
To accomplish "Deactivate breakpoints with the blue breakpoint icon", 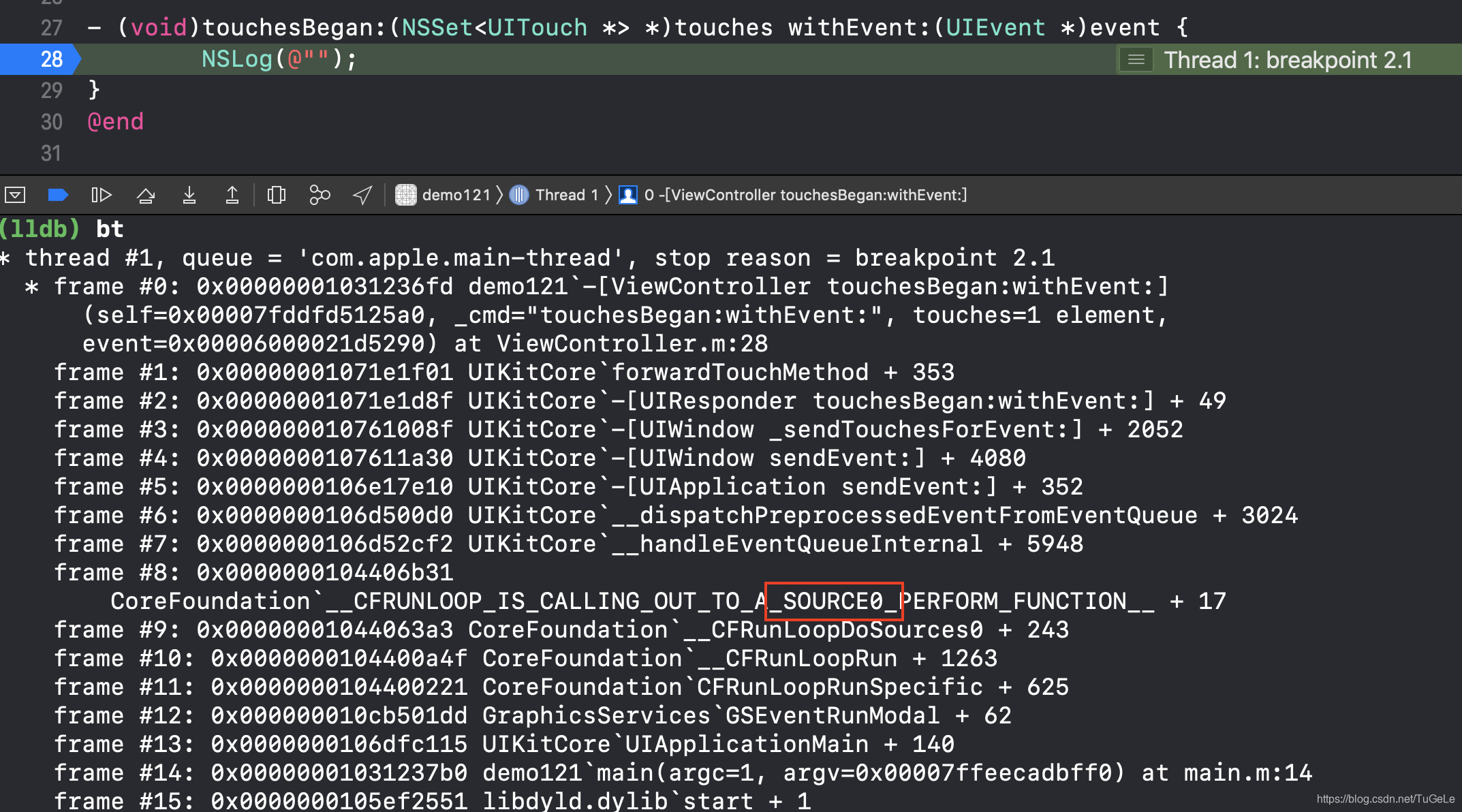I will [58, 196].
